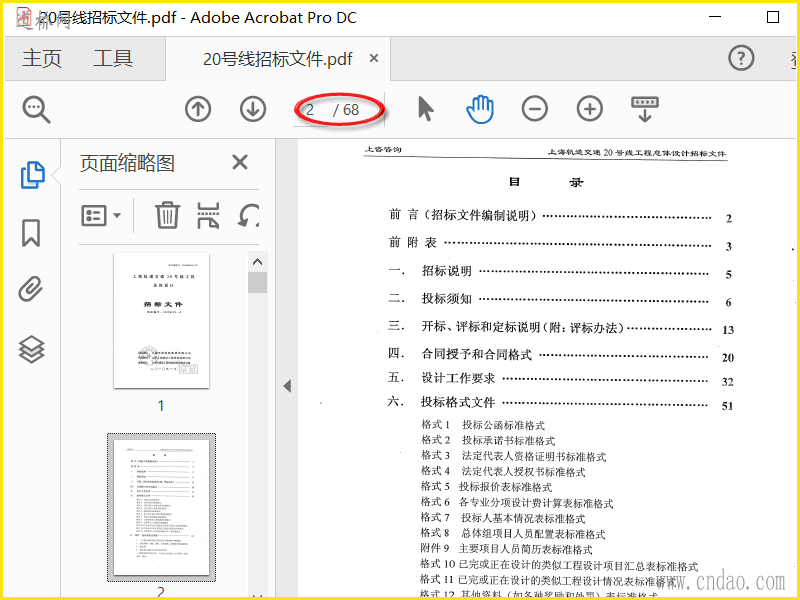
Task: Maximize the Acrobat window
Action: coord(773,17)
